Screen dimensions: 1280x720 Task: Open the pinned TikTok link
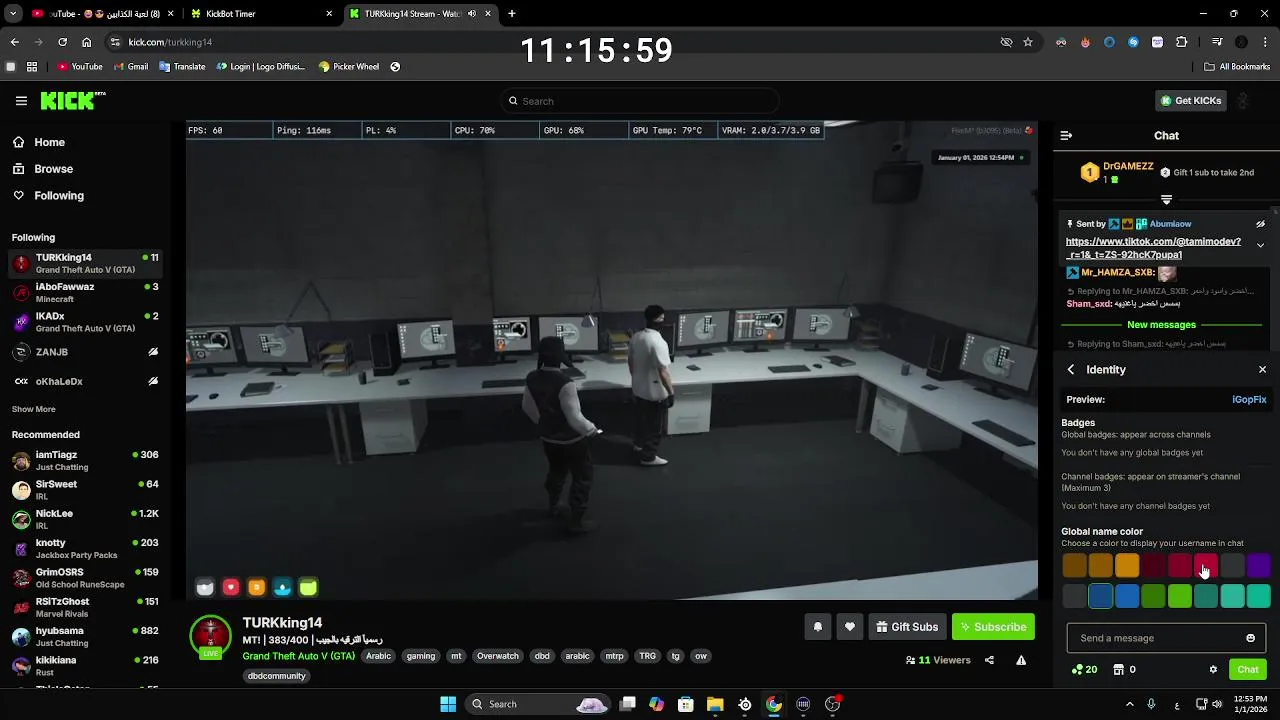tap(1153, 248)
